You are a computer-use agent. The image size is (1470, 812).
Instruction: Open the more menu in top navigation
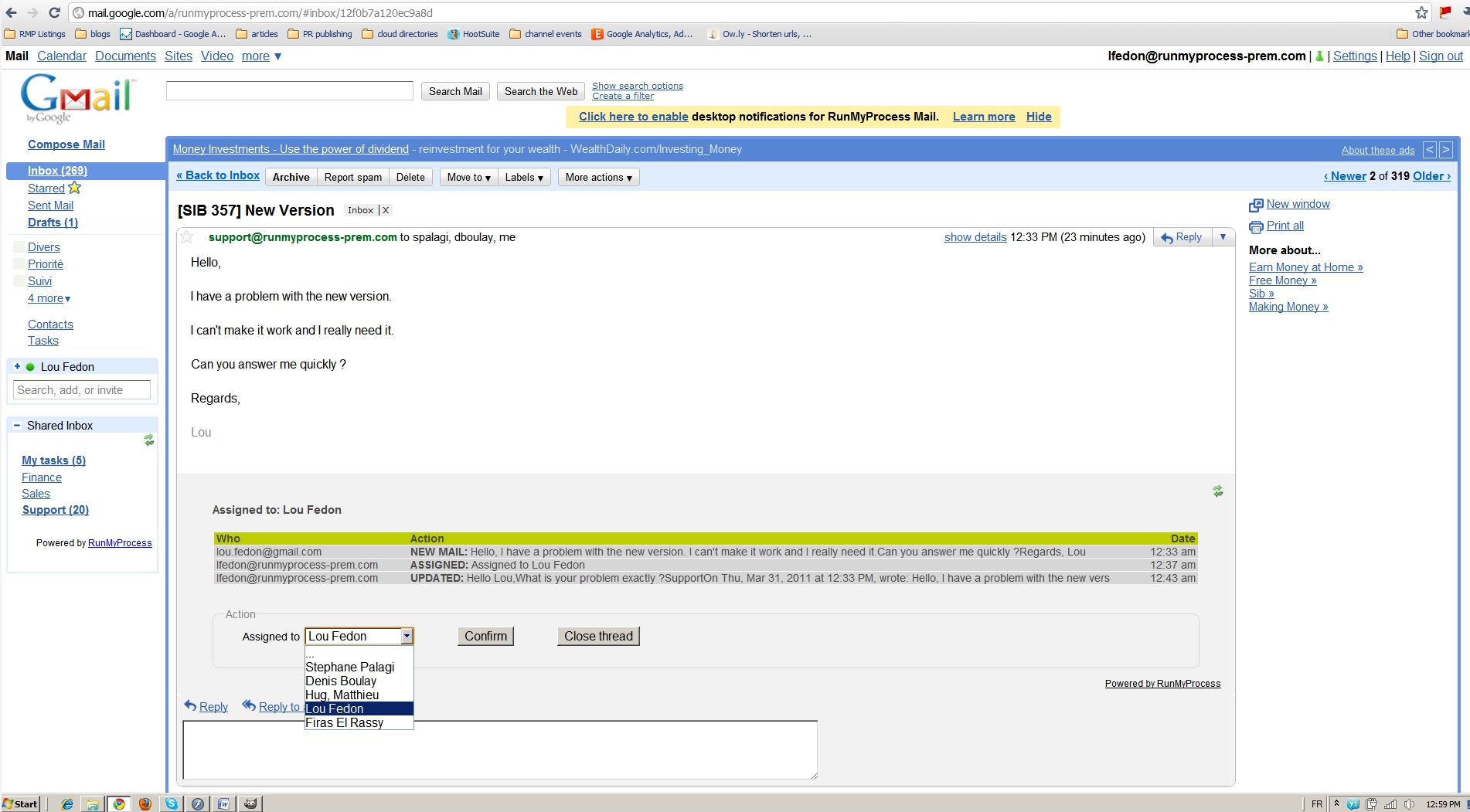(x=261, y=56)
